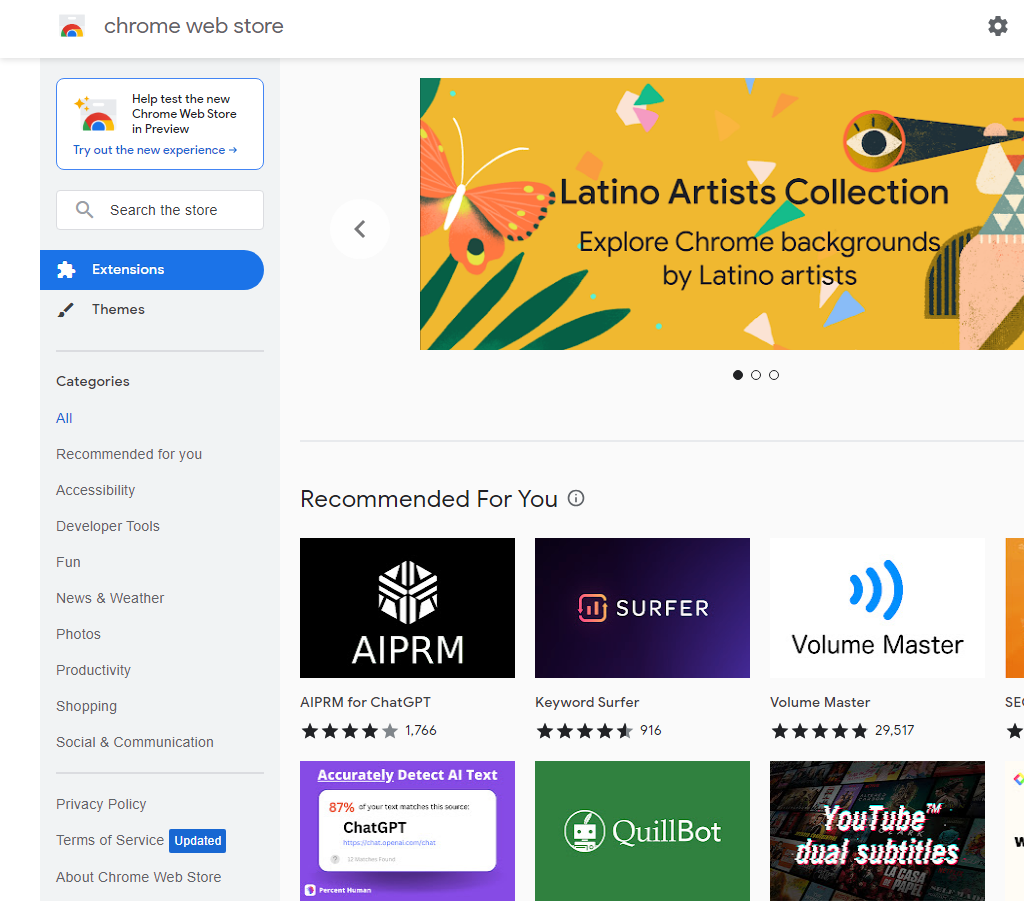Click the Extensions puzzle-piece icon

click(x=66, y=270)
